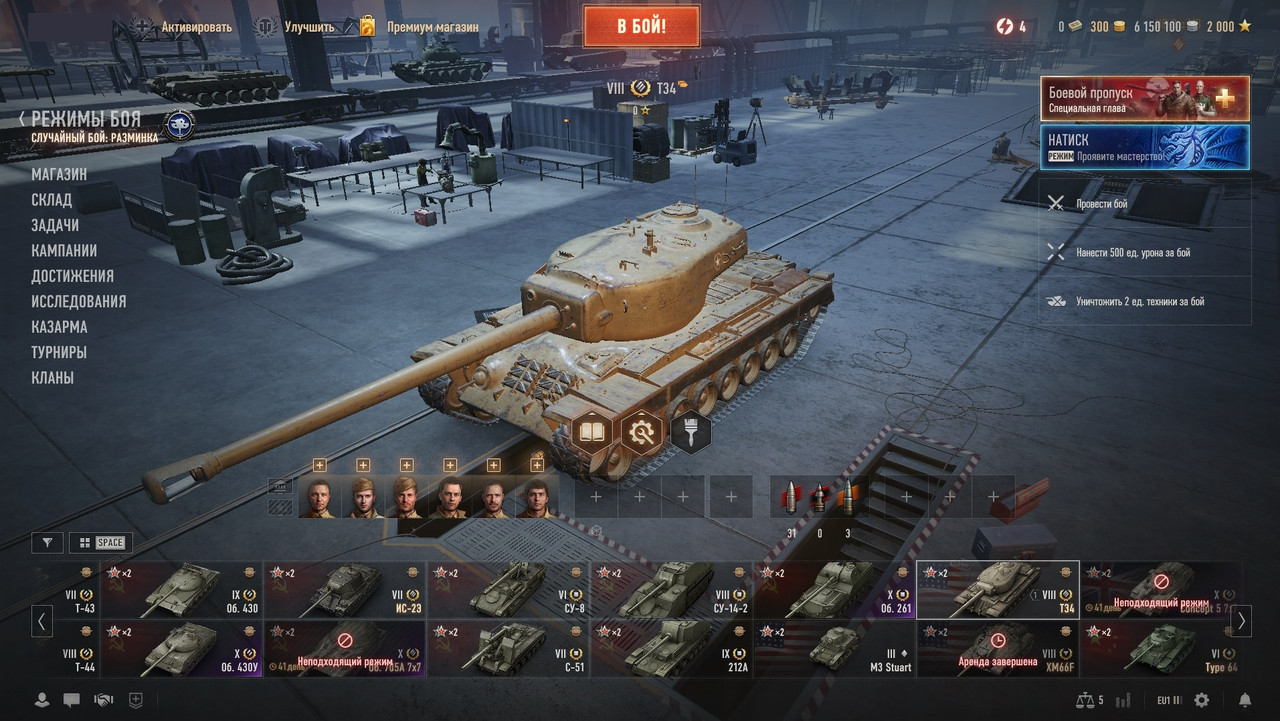Screen dimensions: 1280x721
Task: Add equipment in first empty plus slot
Action: [596, 497]
